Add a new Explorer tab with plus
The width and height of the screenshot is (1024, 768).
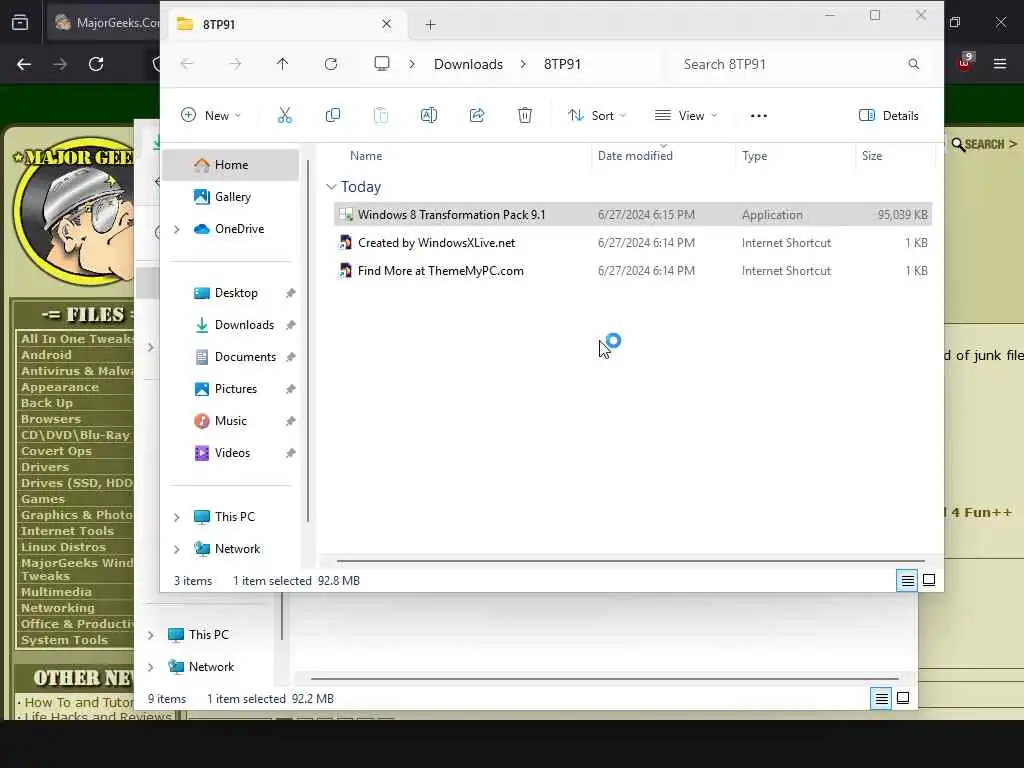[x=430, y=25]
